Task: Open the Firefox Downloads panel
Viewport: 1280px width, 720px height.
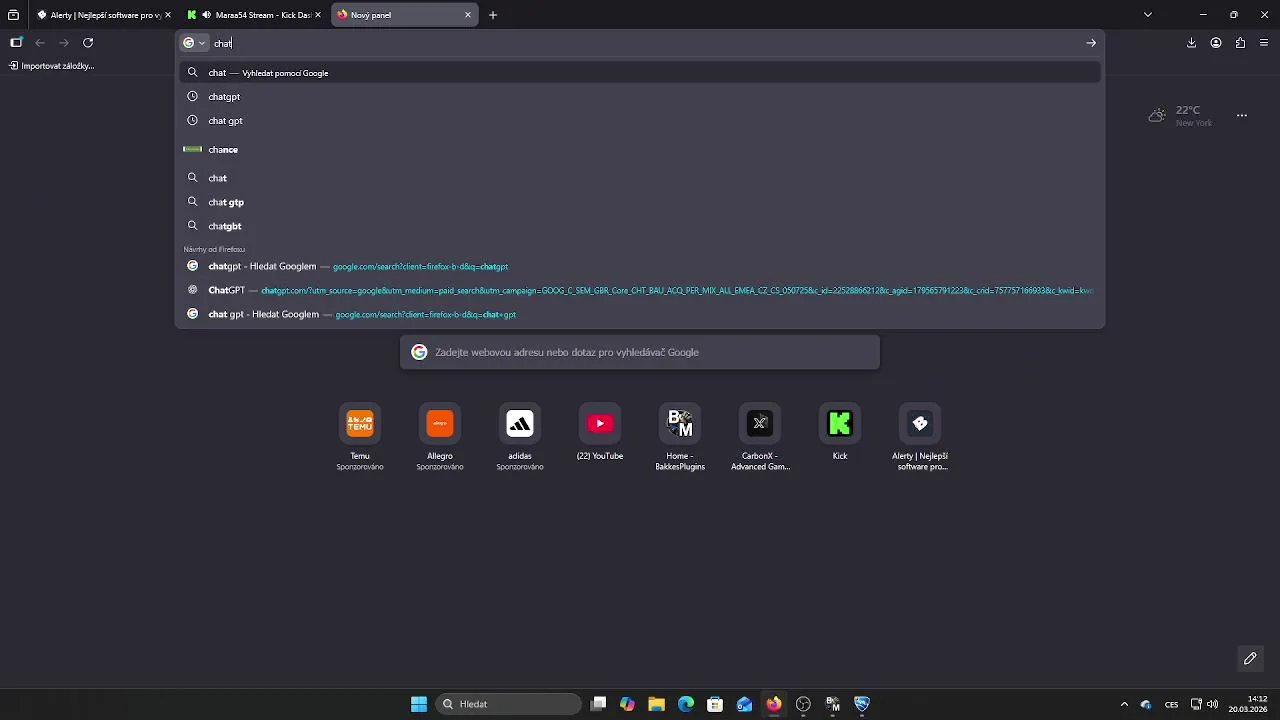Action: tap(1191, 43)
